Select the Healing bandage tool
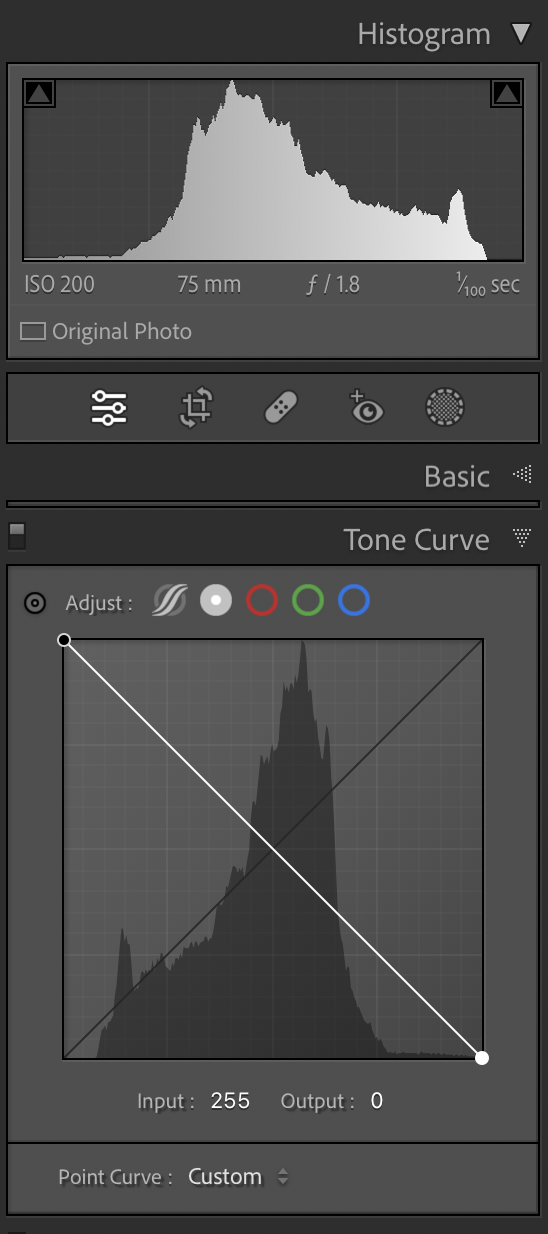This screenshot has height=1234, width=548. [282, 407]
